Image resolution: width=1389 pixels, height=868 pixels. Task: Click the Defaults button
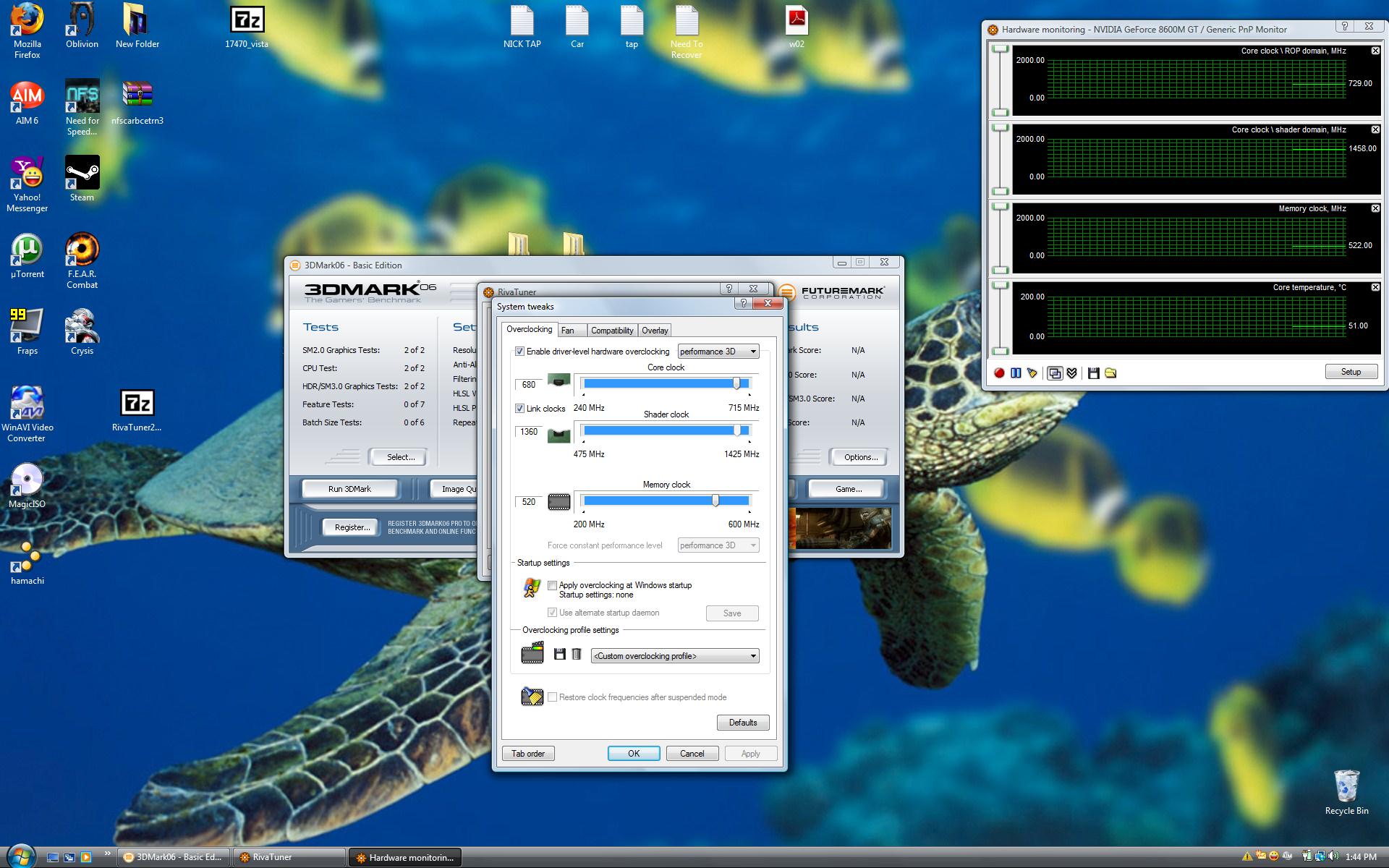point(742,723)
